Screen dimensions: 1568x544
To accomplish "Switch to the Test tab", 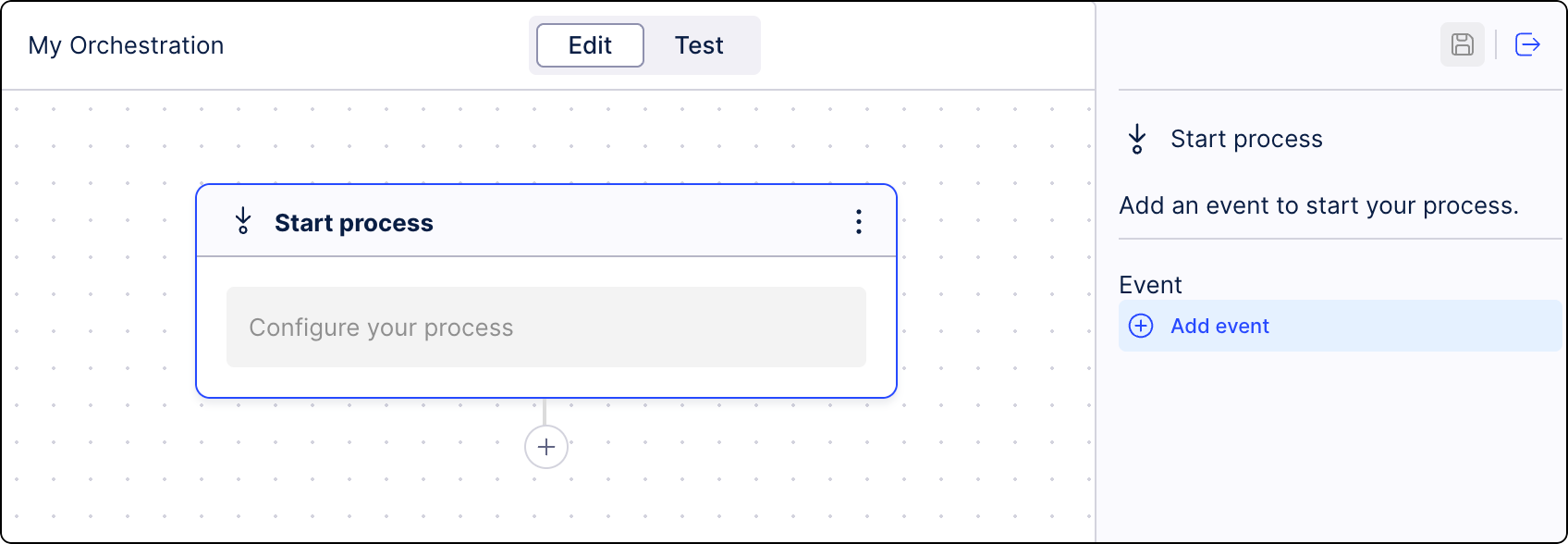I will click(x=699, y=44).
